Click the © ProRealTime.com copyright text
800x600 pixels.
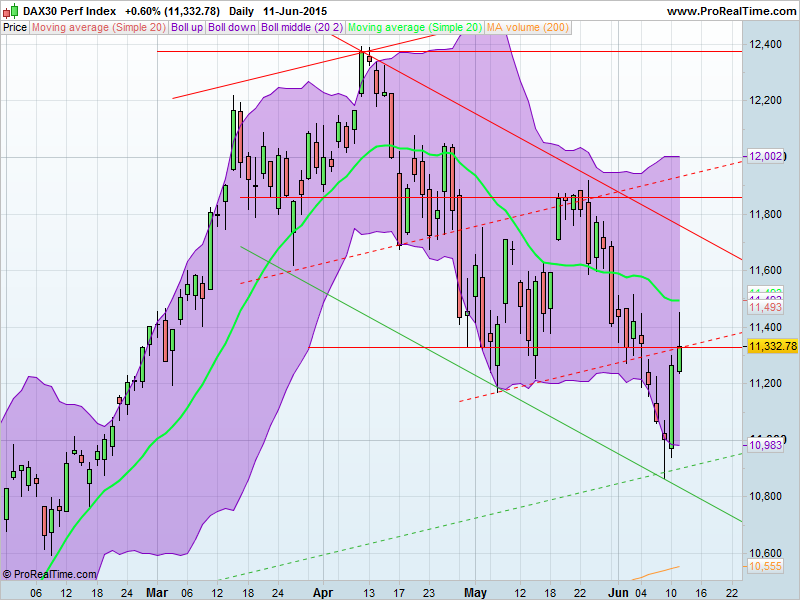(49, 574)
